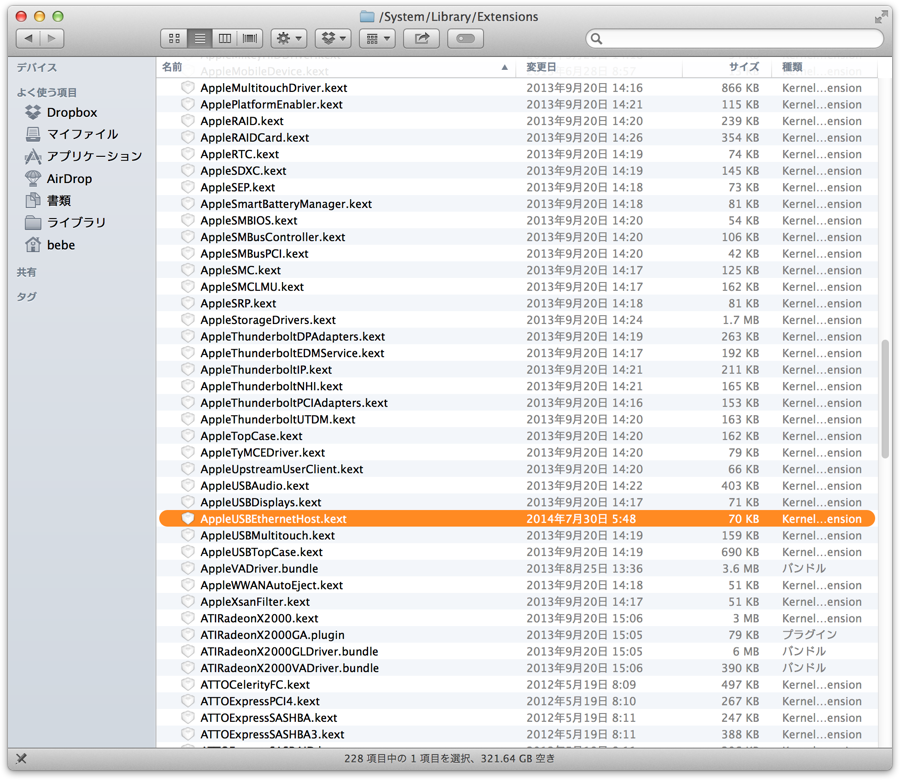Open the bebe home folder

51,245
